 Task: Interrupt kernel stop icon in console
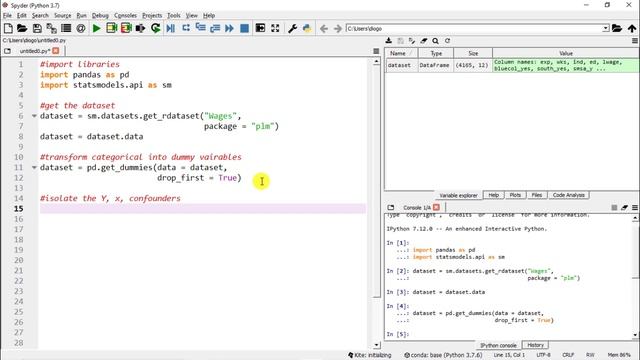click(x=614, y=208)
